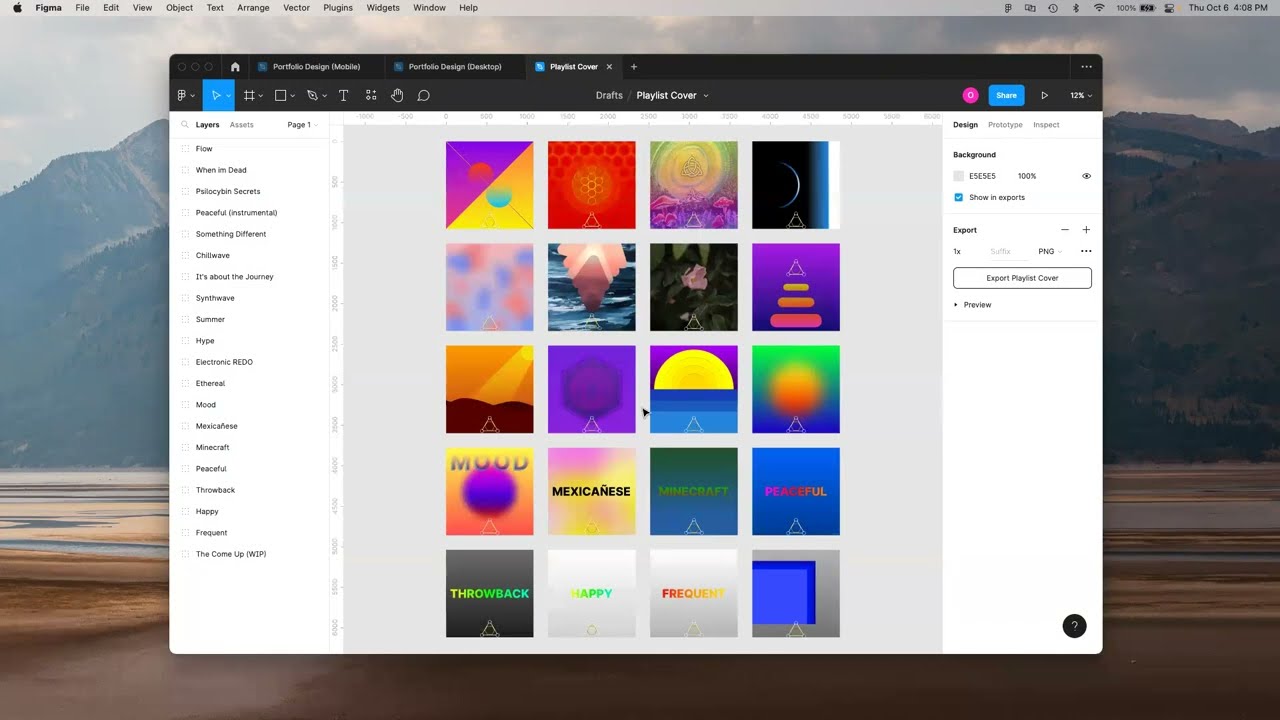The width and height of the screenshot is (1280, 720).
Task: Open the help question mark button
Action: (1074, 626)
